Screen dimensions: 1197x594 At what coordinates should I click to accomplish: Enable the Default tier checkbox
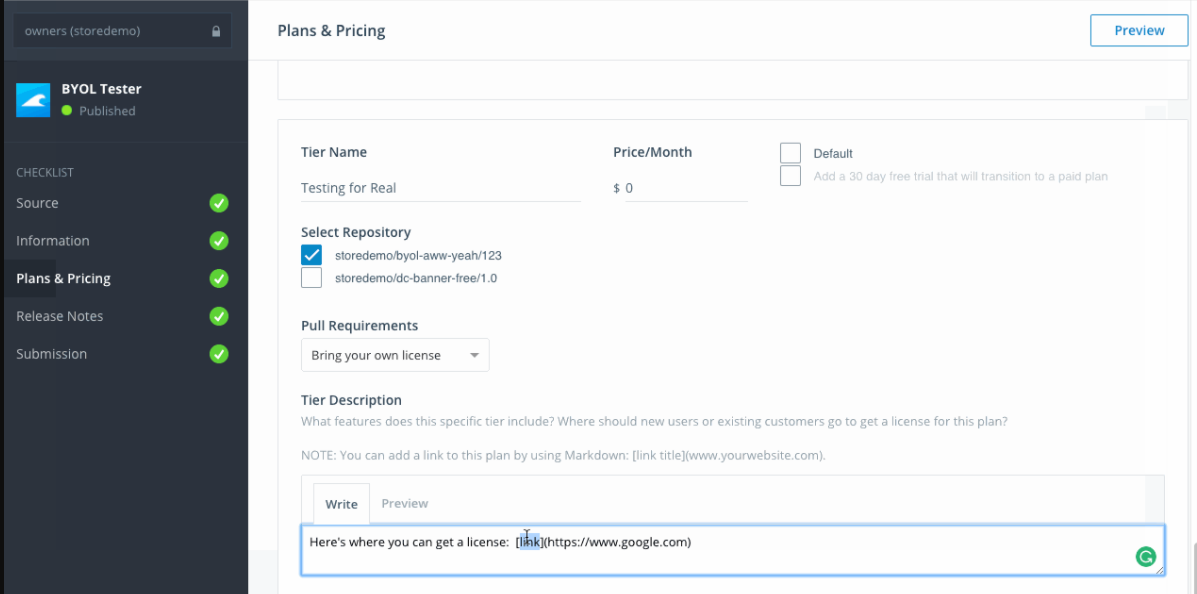coord(791,153)
